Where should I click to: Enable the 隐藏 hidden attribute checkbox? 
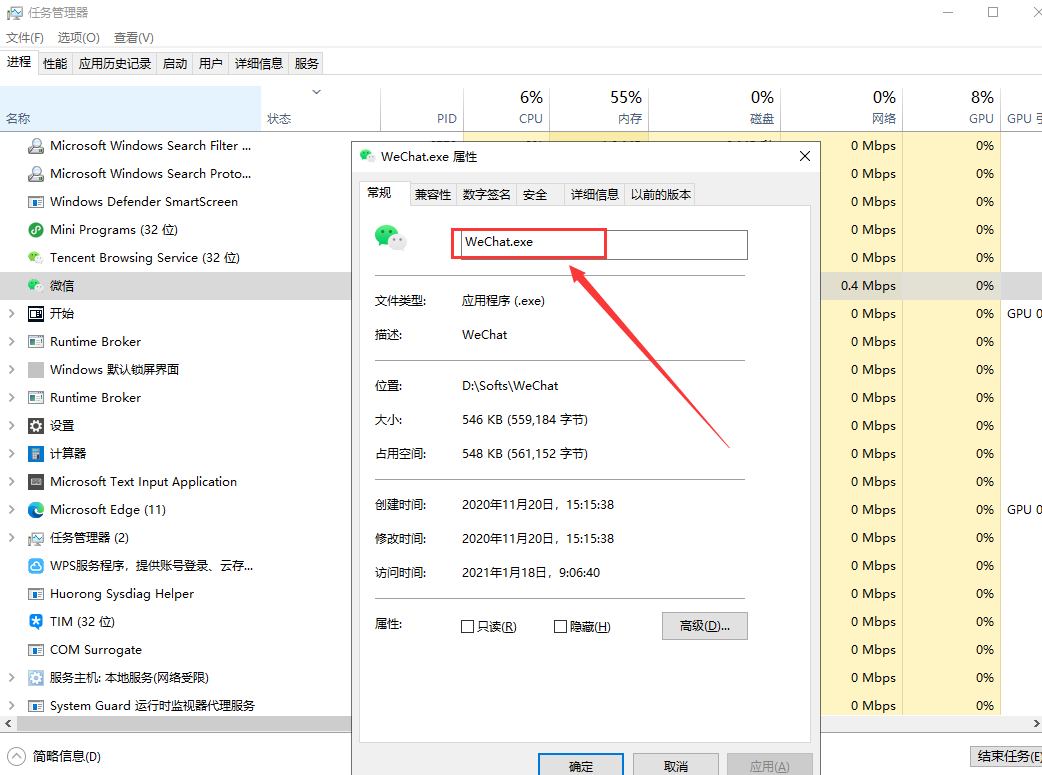point(561,626)
